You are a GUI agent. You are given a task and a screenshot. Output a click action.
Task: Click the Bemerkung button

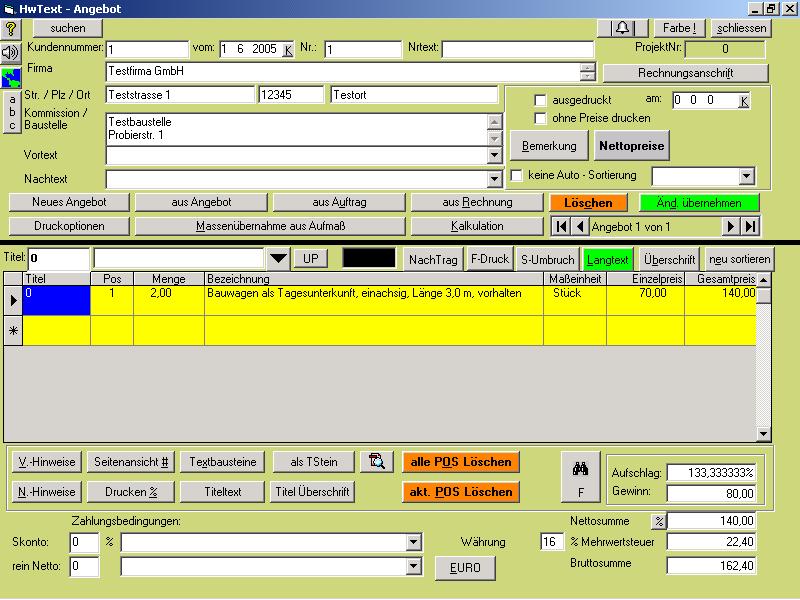click(x=549, y=146)
